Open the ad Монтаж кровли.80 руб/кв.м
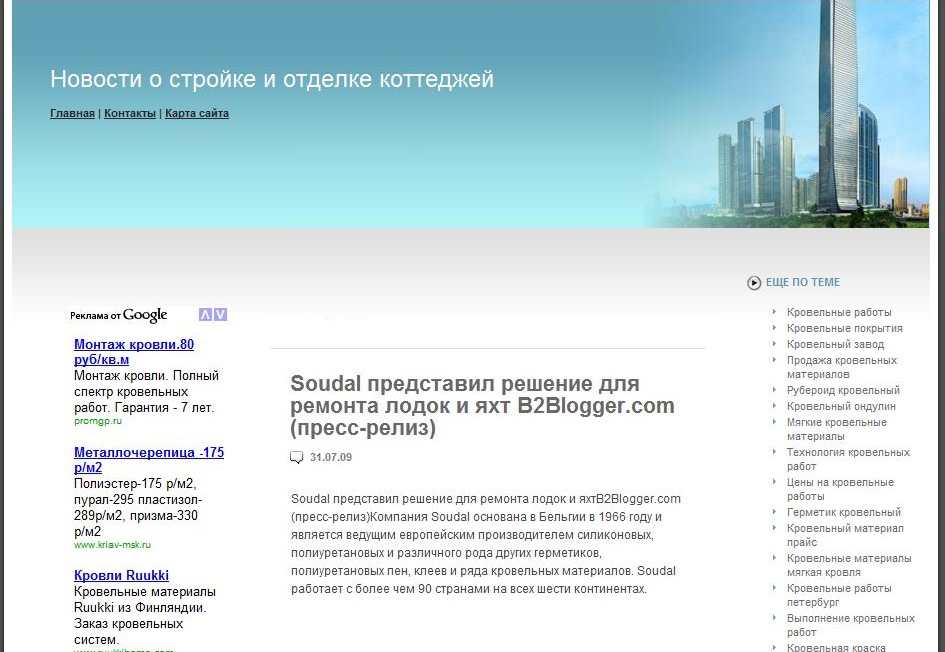The image size is (945, 652). (134, 352)
